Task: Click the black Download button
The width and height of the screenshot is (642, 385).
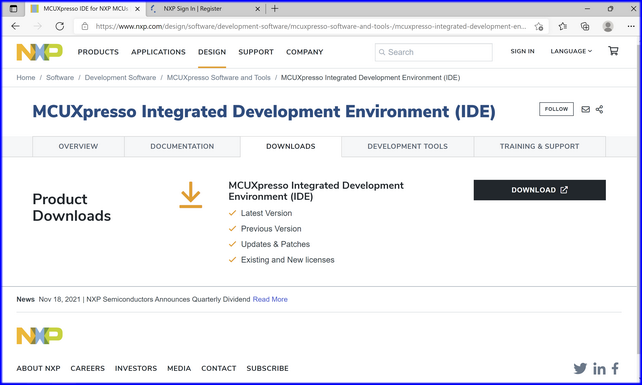Action: coord(540,190)
